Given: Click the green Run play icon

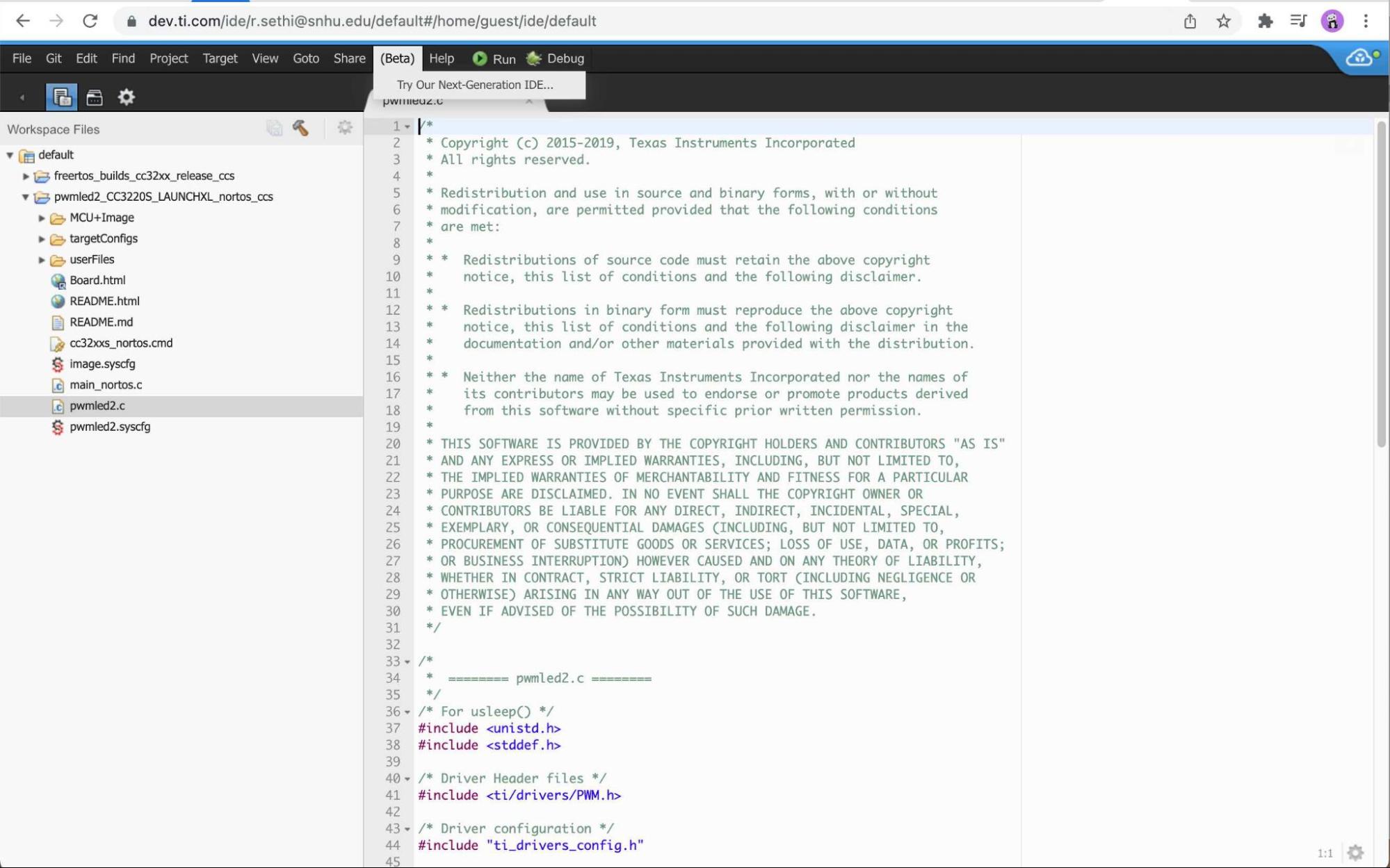Looking at the screenshot, I should tap(479, 59).
